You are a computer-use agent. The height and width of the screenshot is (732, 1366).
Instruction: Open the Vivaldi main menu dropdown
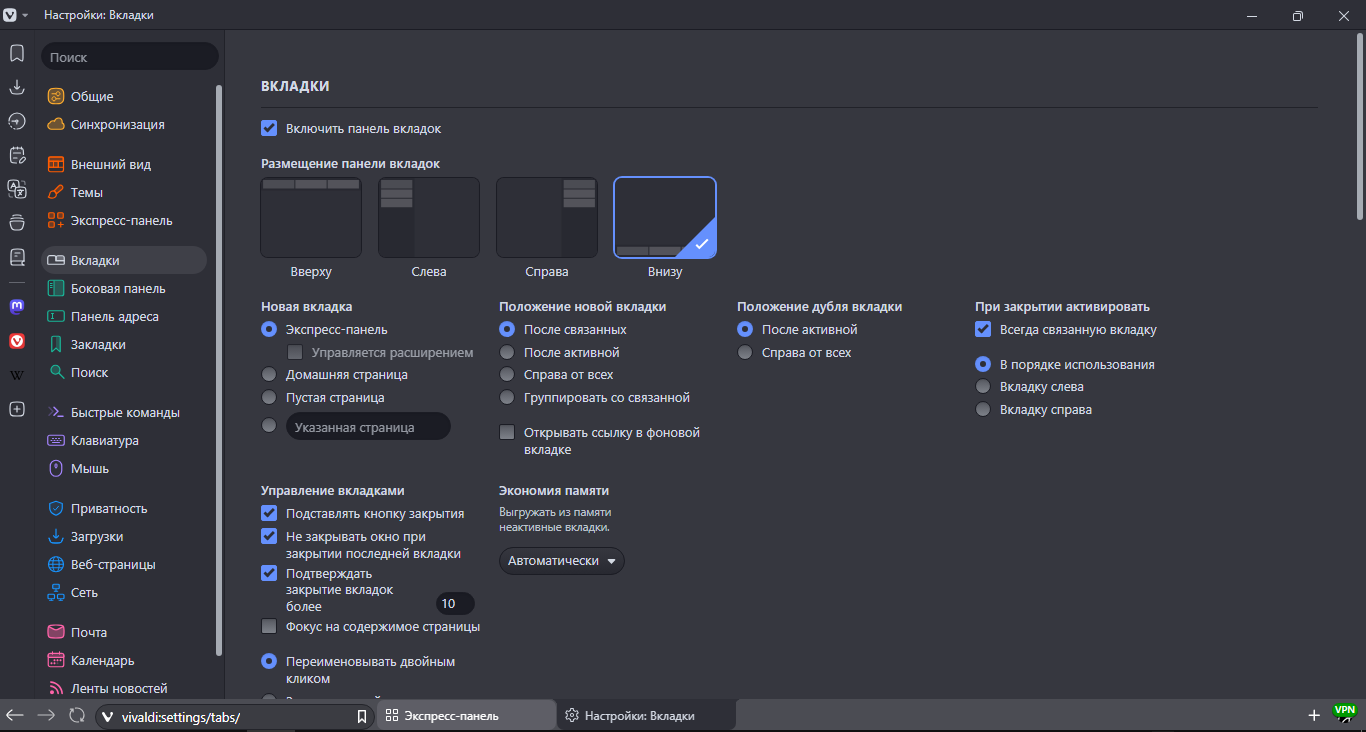click(15, 15)
